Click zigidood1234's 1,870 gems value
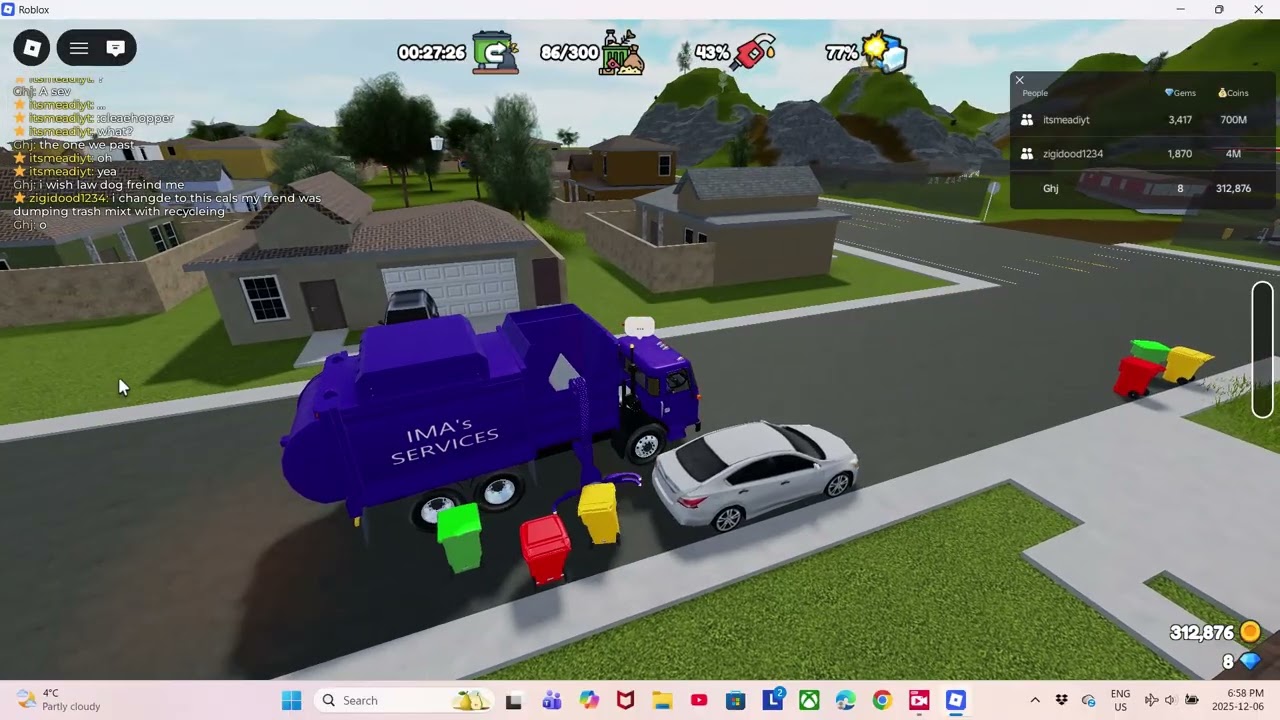Viewport: 1280px width, 720px height. click(x=1180, y=154)
